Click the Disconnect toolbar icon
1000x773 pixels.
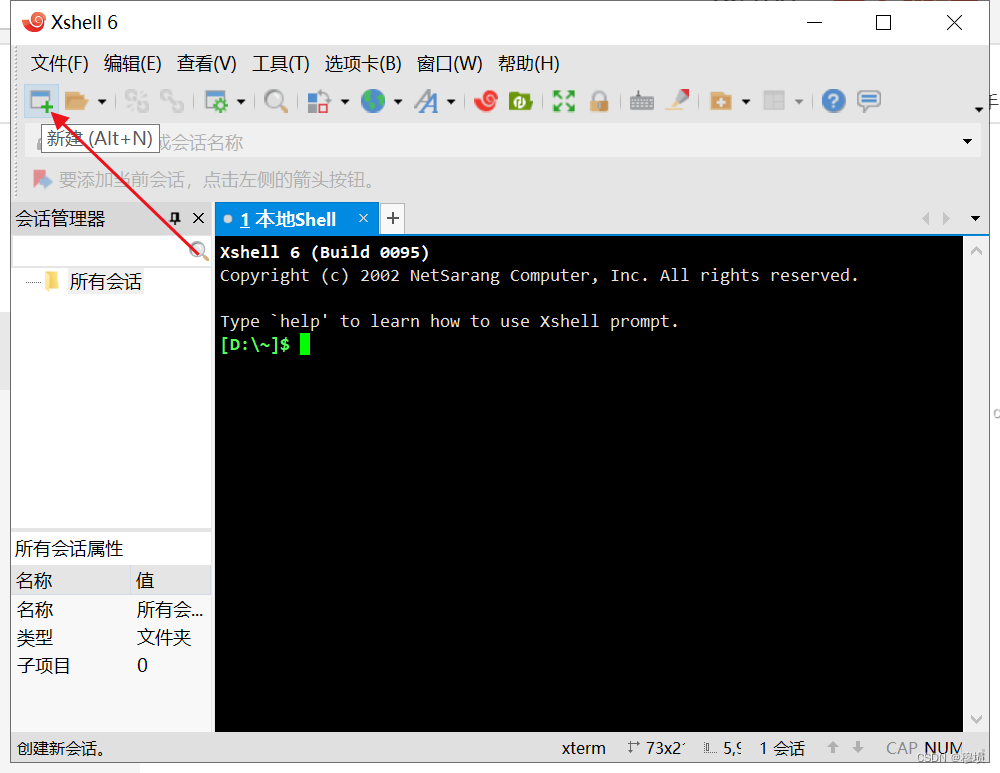click(172, 101)
